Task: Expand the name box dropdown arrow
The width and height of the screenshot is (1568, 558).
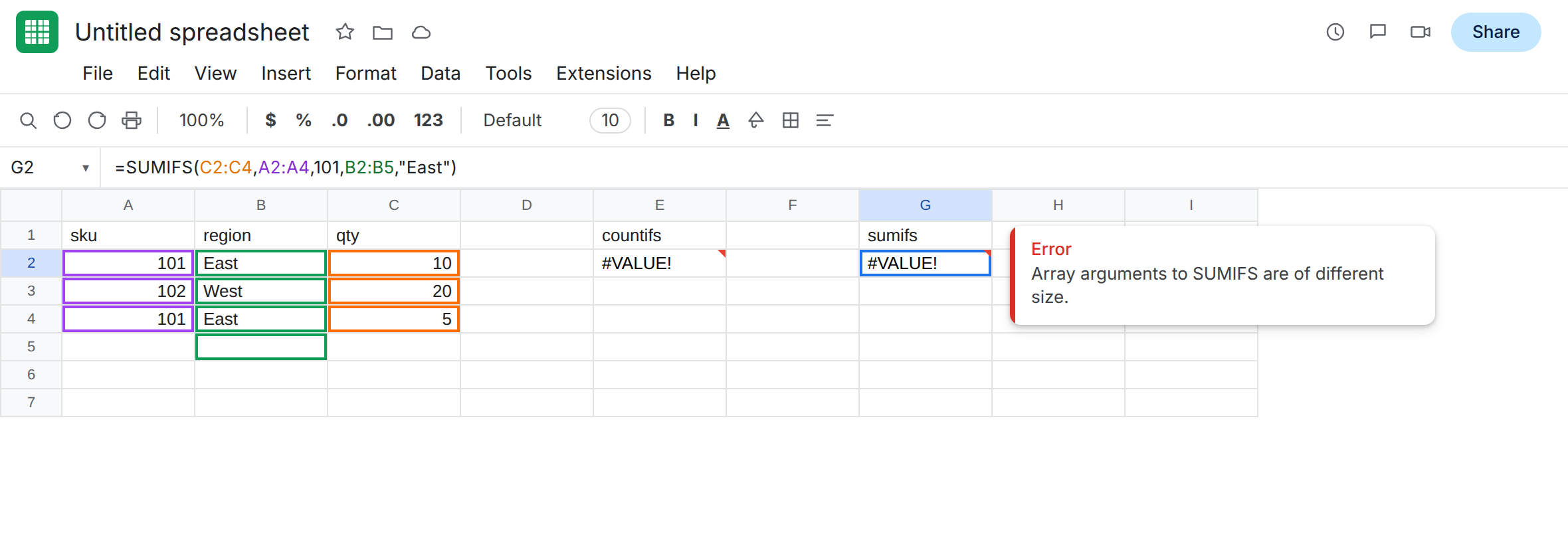Action: click(x=86, y=168)
